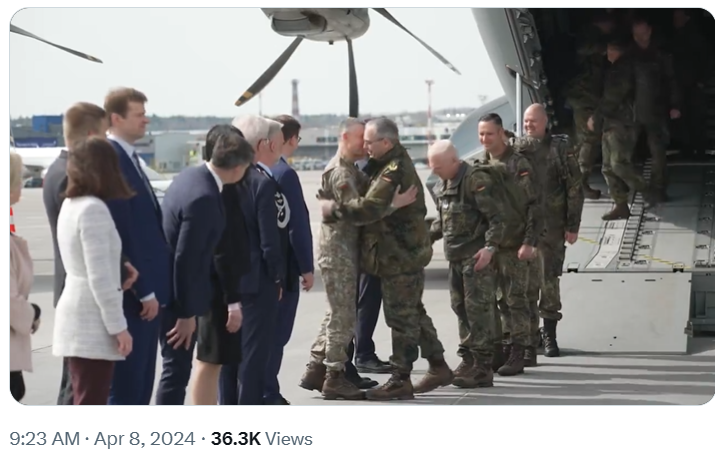Image resolution: width=715 pixels, height=459 pixels.
Task: Click the Views label
Action: [289, 439]
